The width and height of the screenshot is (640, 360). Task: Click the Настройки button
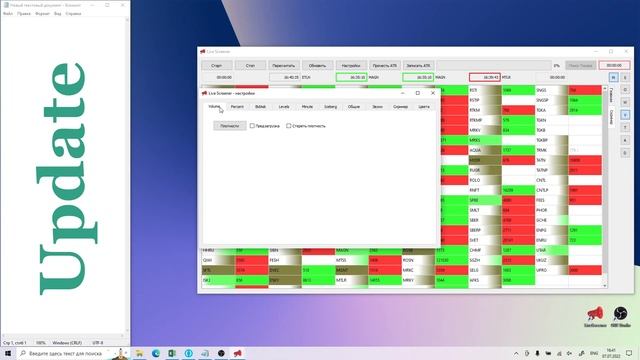point(351,65)
